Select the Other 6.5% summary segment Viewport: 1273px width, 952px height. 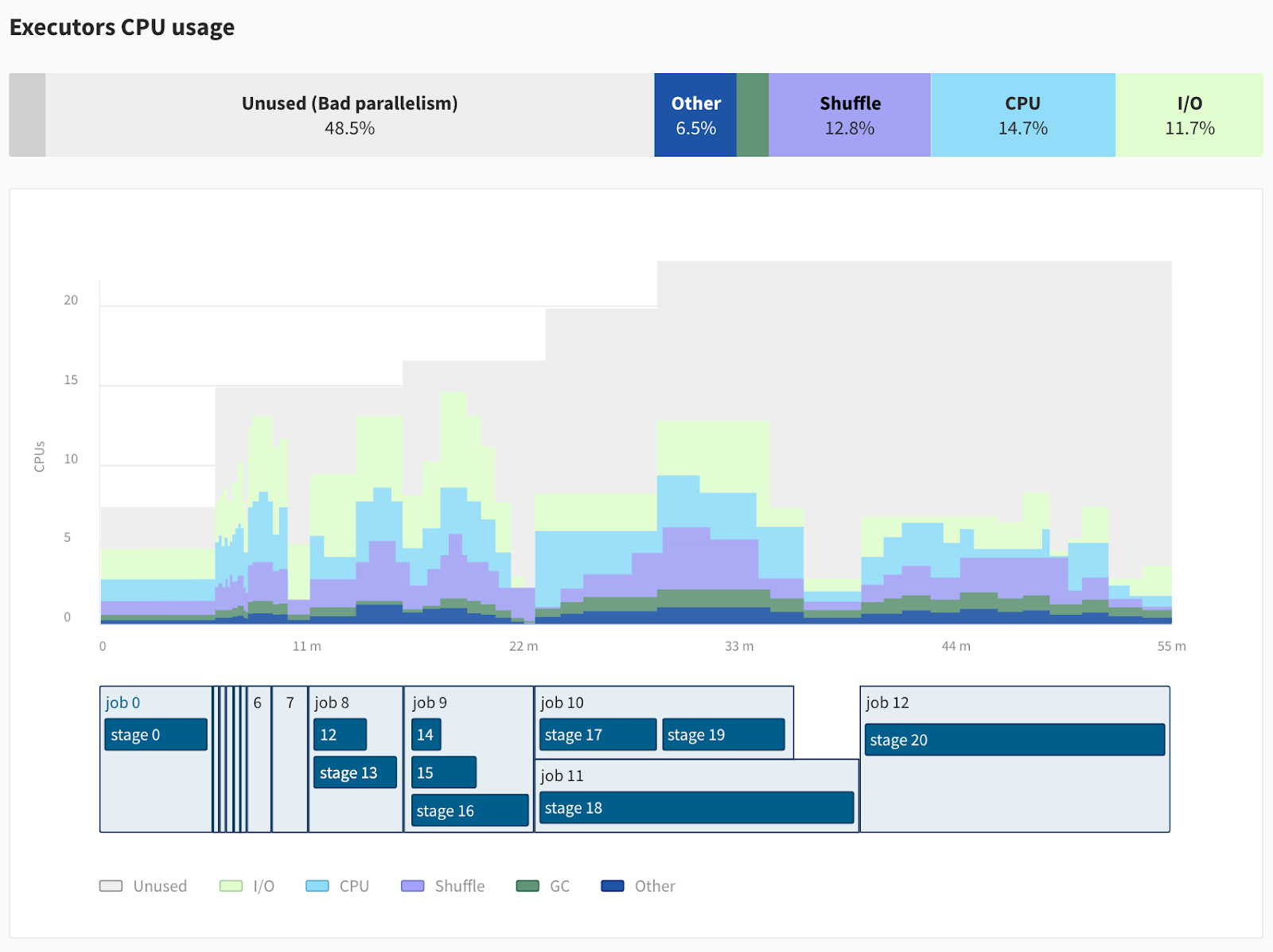(x=695, y=115)
